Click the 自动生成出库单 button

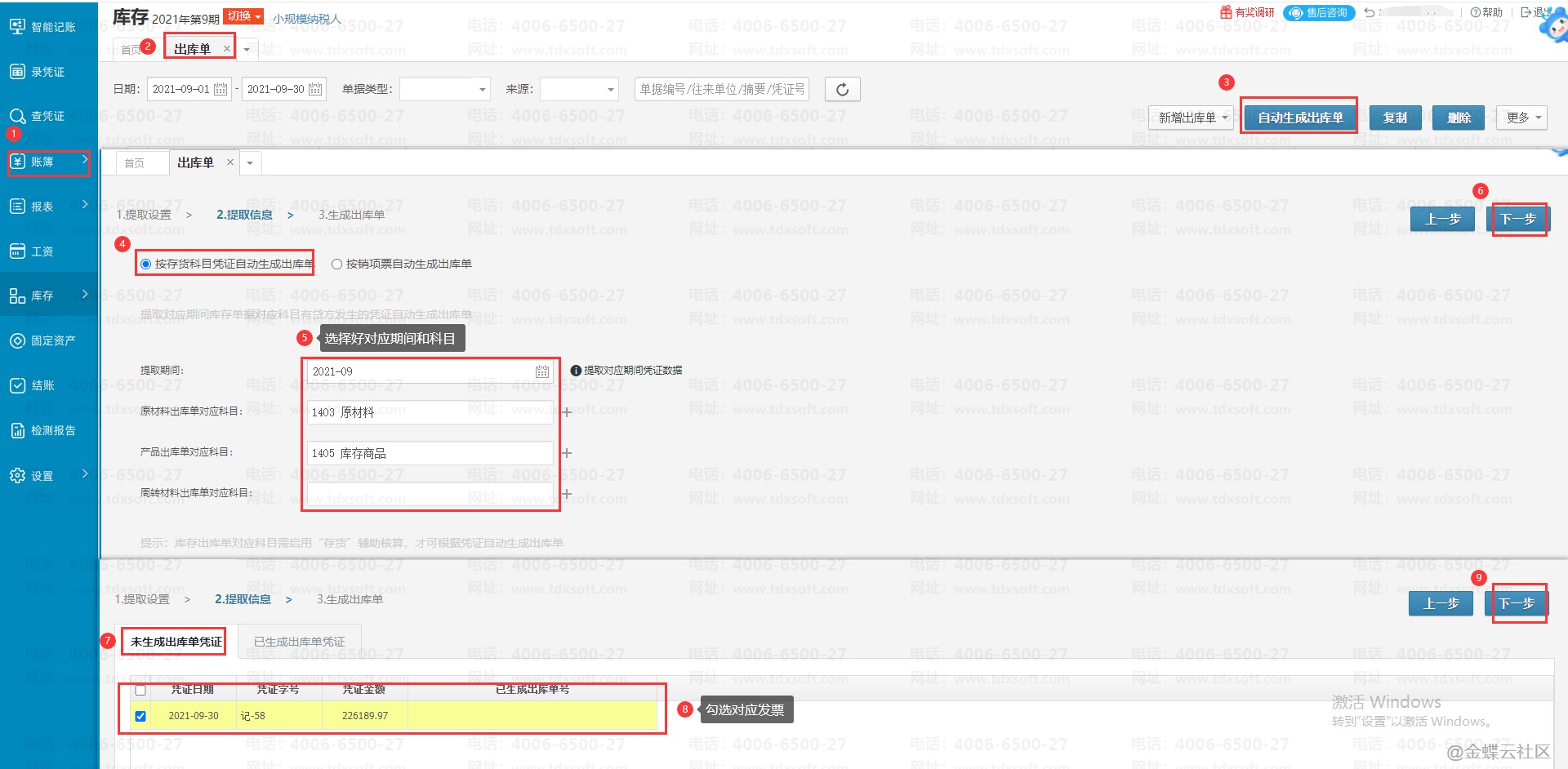[x=1299, y=118]
